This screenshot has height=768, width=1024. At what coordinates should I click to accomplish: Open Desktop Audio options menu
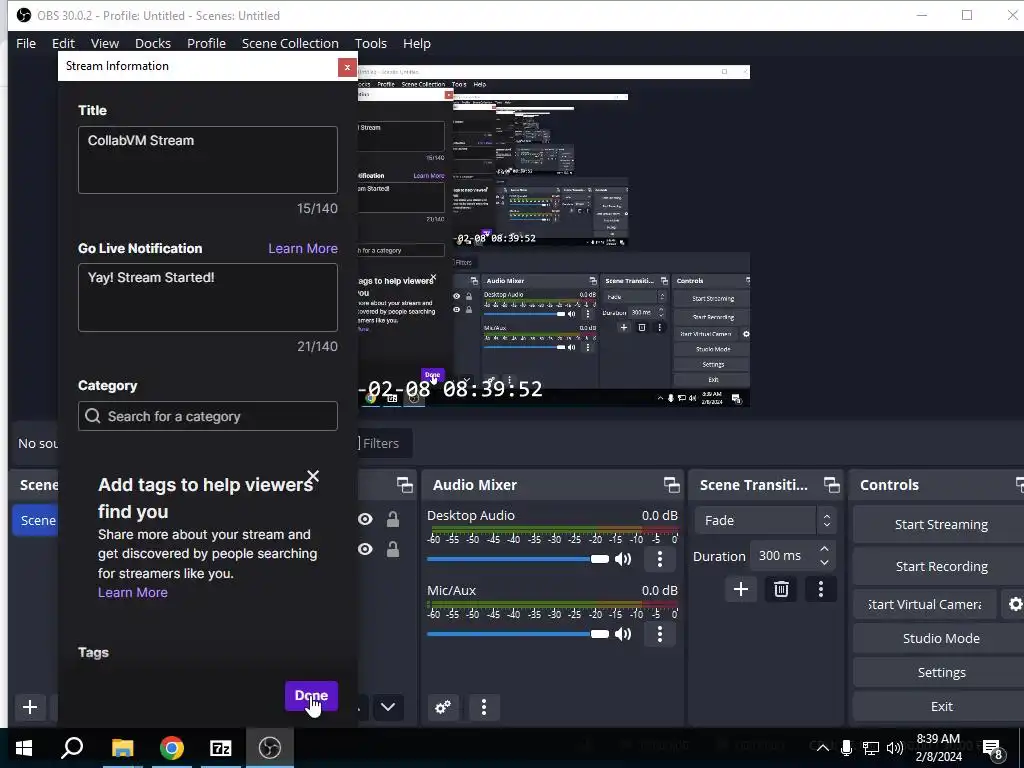pyautogui.click(x=660, y=559)
